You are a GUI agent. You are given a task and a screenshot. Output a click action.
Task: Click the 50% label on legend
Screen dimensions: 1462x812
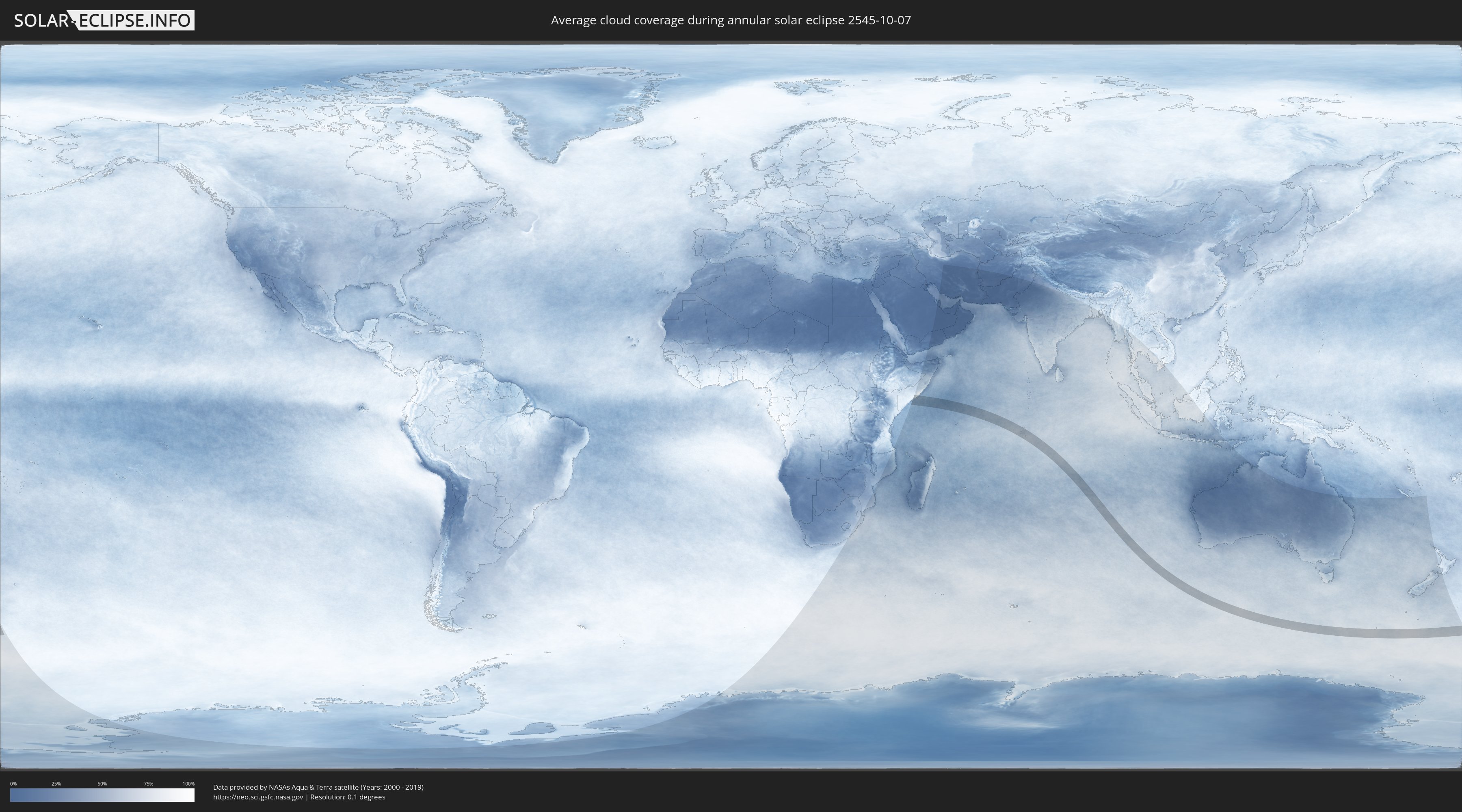[102, 784]
